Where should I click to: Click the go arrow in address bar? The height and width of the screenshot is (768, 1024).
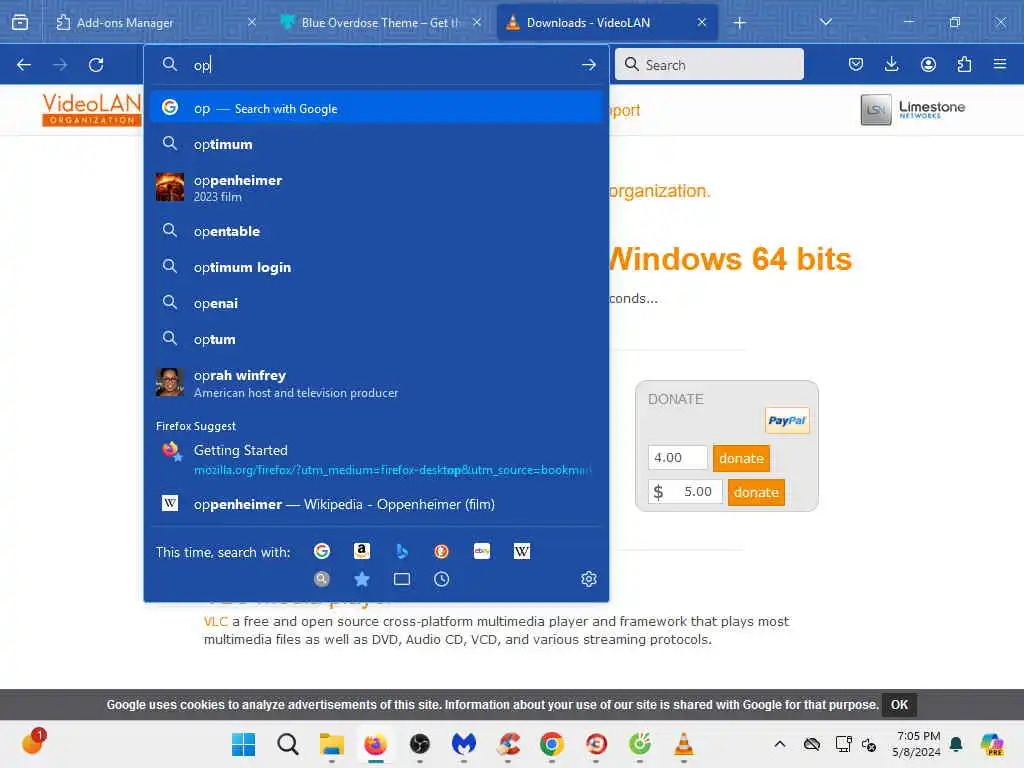pos(588,65)
